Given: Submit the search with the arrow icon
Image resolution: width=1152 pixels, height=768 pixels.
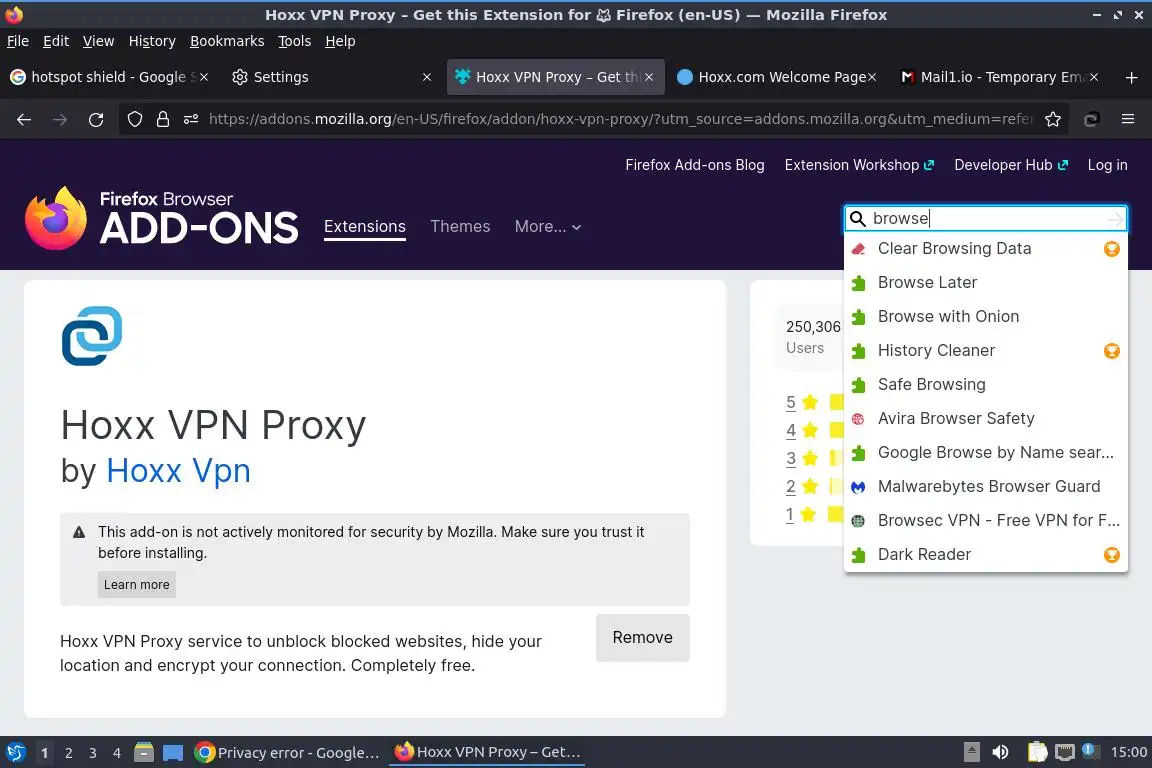Looking at the screenshot, I should pos(1115,219).
